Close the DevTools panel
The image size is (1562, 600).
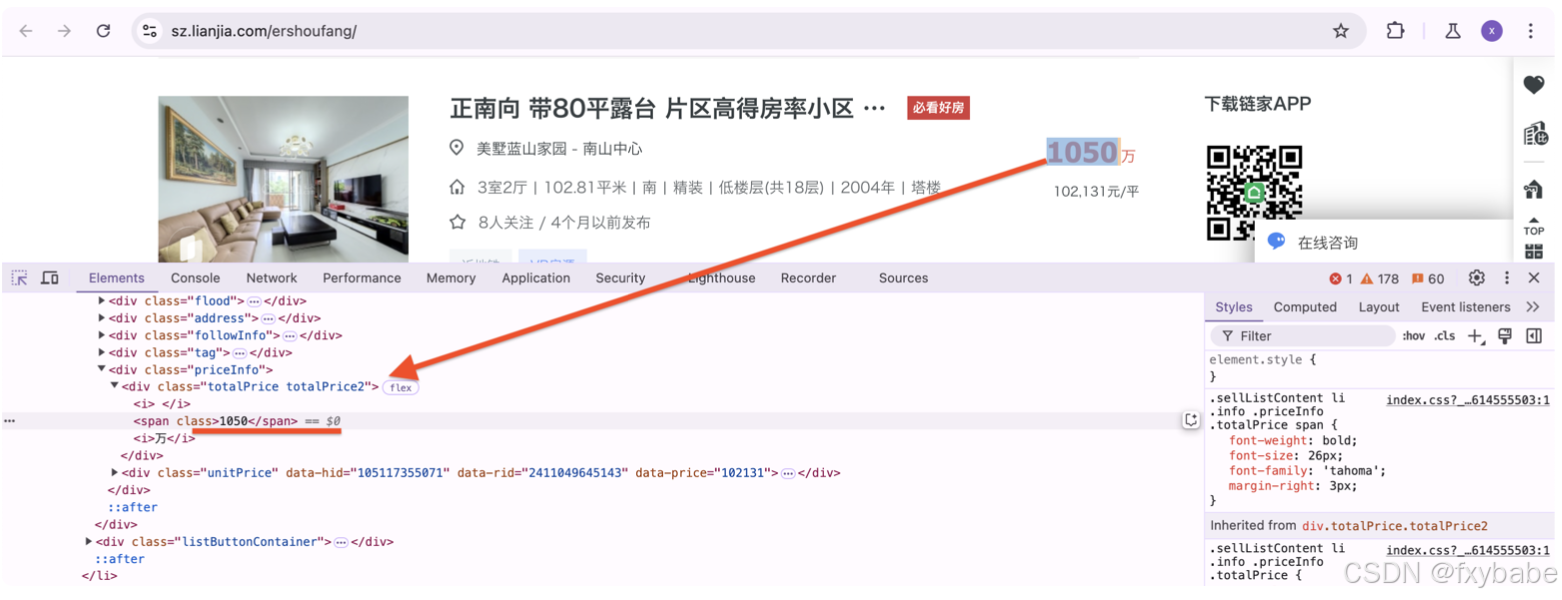click(x=1534, y=278)
